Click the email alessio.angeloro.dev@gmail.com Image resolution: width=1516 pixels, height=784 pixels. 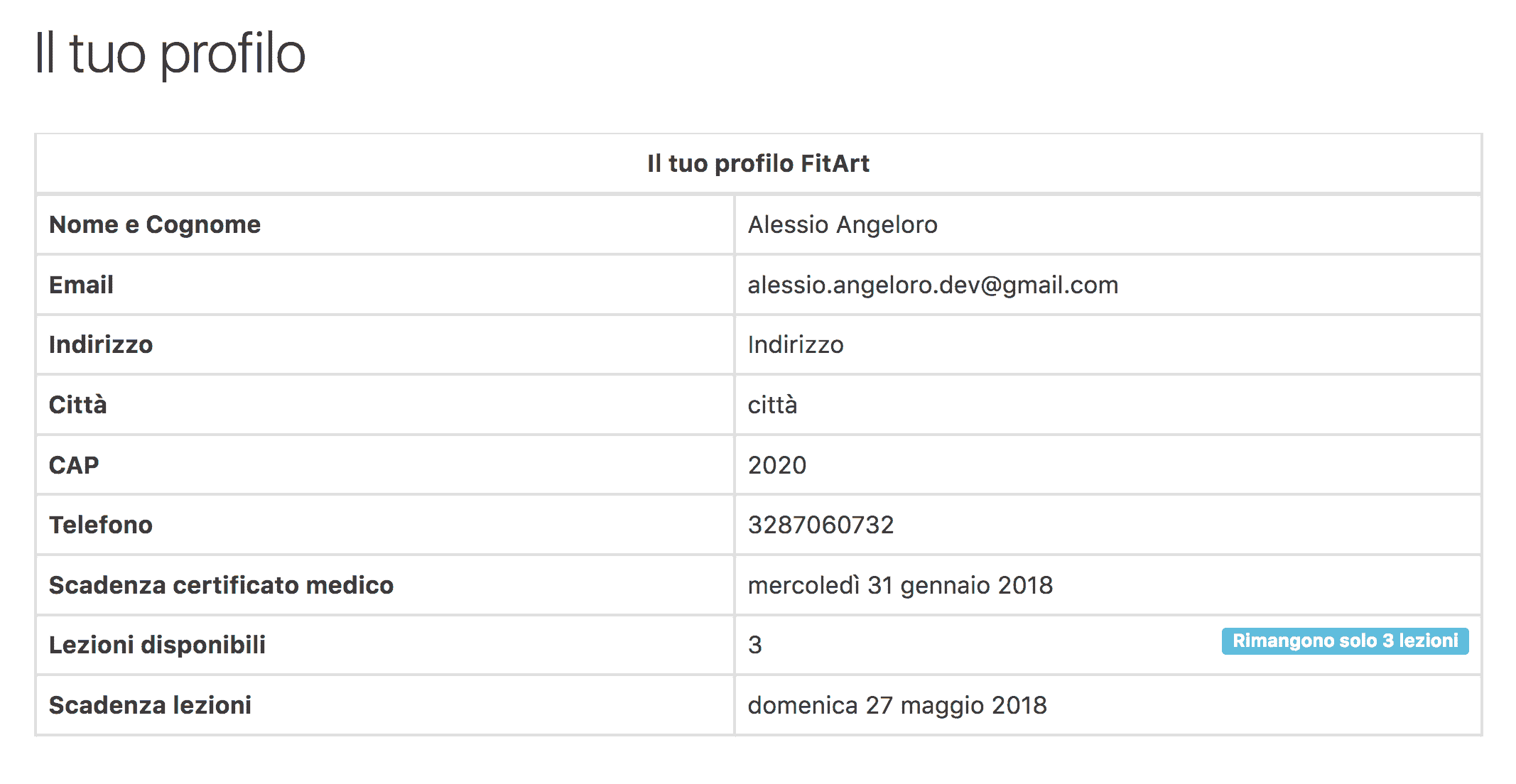tap(933, 285)
